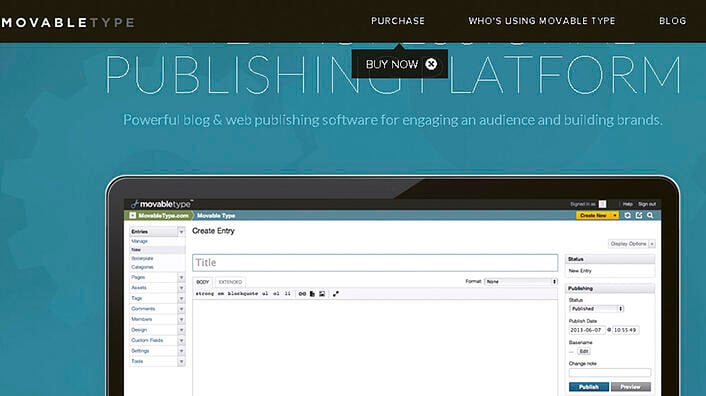The height and width of the screenshot is (396, 706).
Task: Expand the Comments section arrow in the sidebar
Action: pos(181,309)
